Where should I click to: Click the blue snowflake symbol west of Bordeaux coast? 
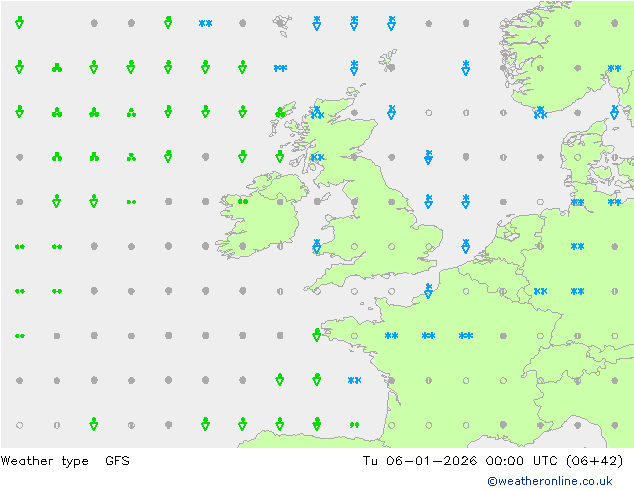pyautogui.click(x=354, y=380)
